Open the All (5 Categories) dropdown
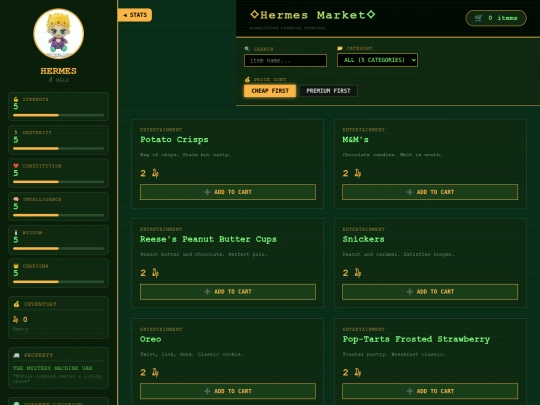The image size is (540, 405). point(377,60)
